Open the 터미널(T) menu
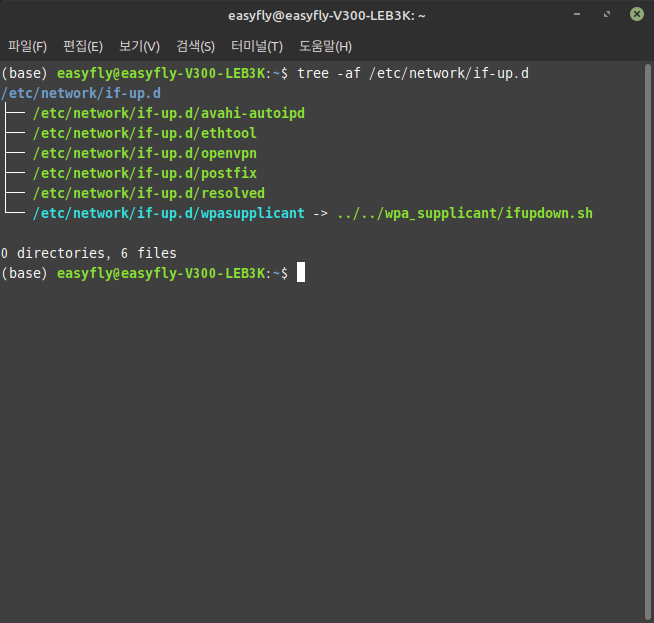This screenshot has height=623, width=654. pos(257,46)
